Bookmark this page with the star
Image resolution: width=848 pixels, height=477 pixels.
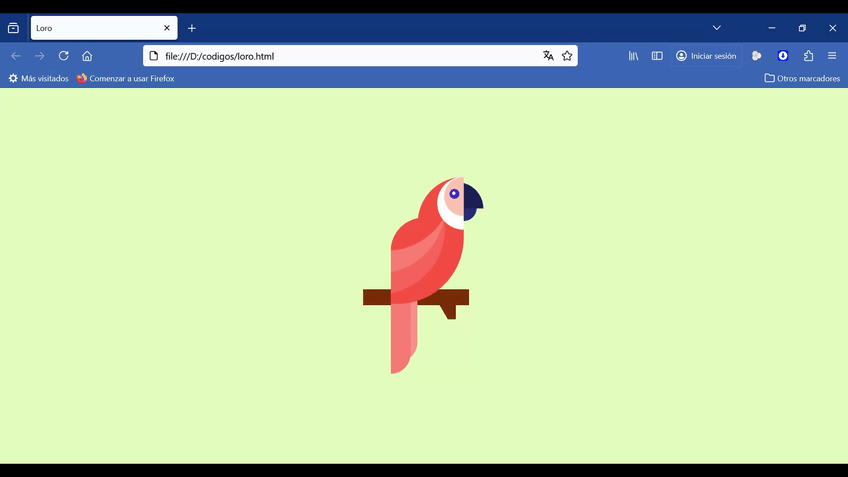(x=567, y=56)
